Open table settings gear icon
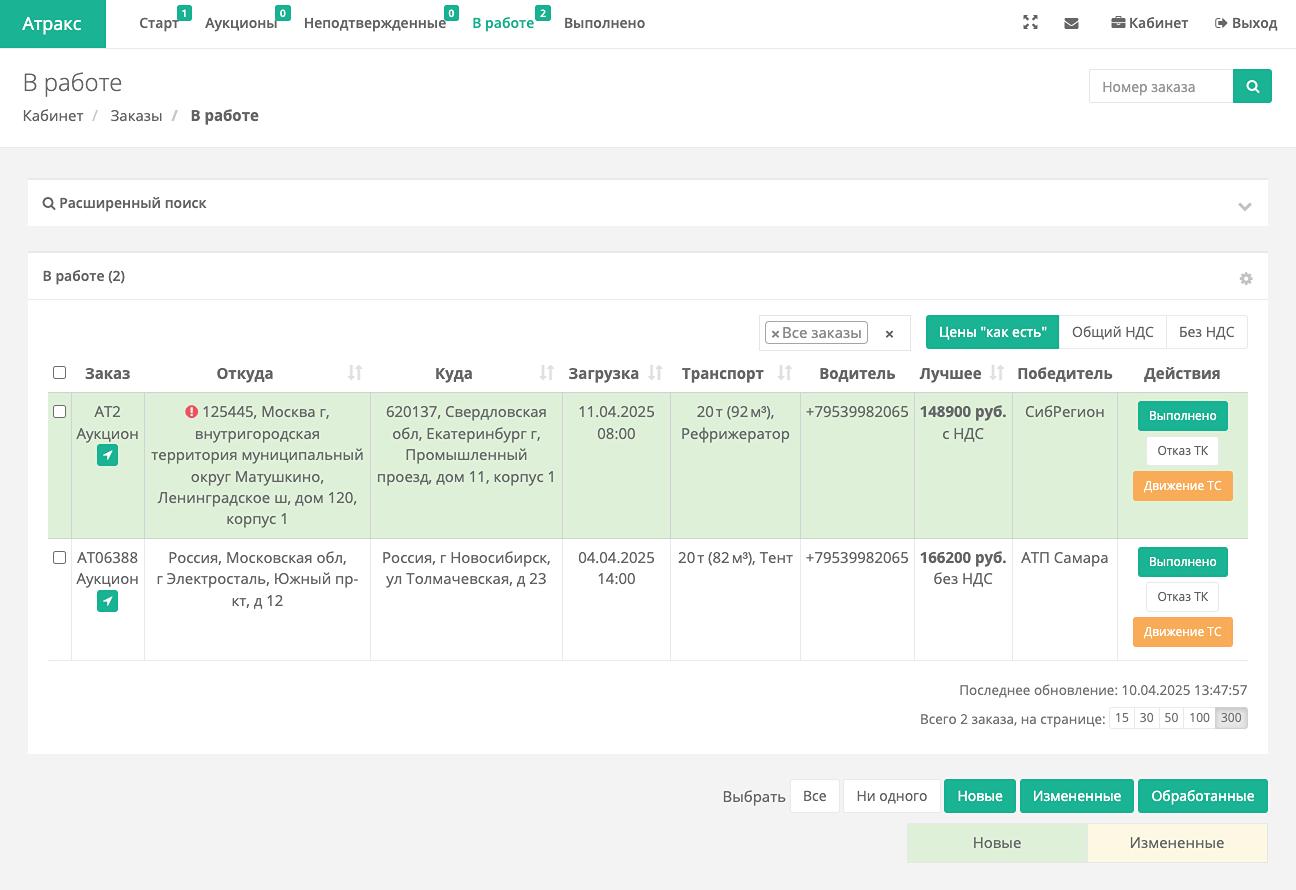 [x=1245, y=279]
